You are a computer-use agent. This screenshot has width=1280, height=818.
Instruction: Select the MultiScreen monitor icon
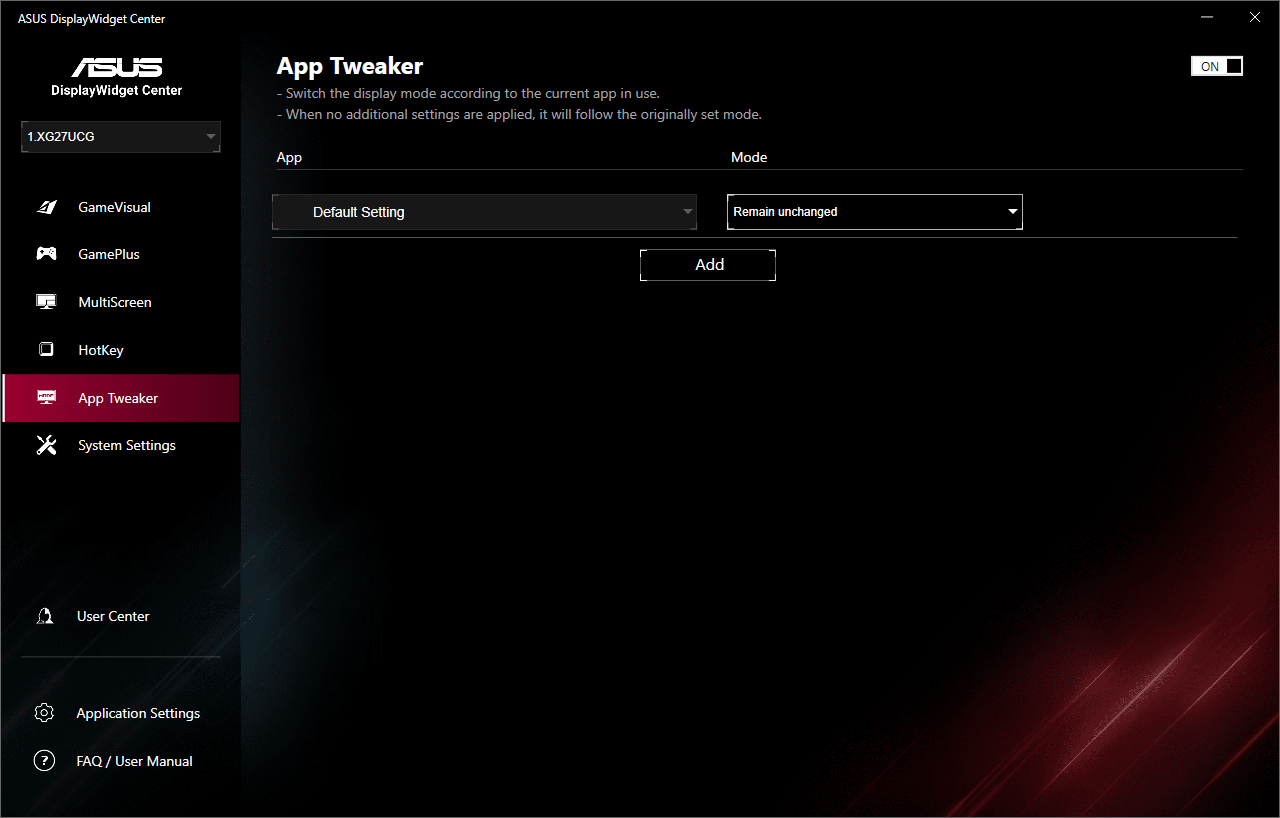[46, 302]
